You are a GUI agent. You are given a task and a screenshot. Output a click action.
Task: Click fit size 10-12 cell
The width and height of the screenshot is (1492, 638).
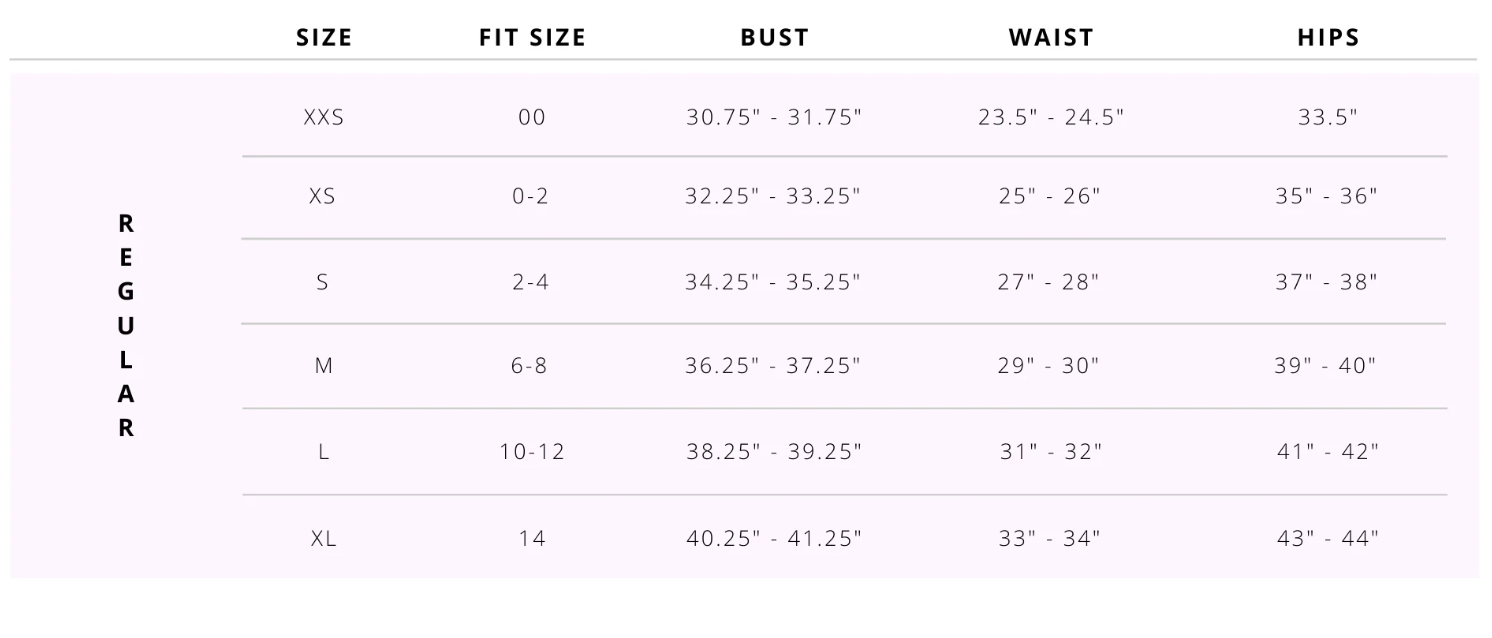click(533, 452)
